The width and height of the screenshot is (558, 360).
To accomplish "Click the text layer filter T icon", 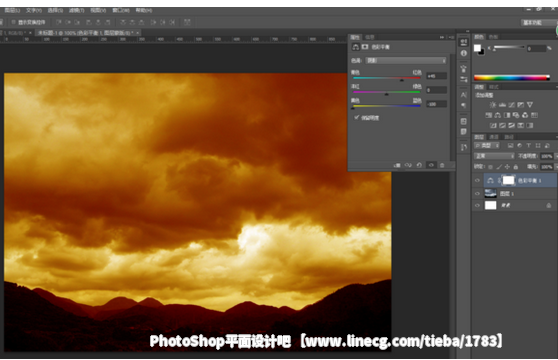I will pos(528,145).
